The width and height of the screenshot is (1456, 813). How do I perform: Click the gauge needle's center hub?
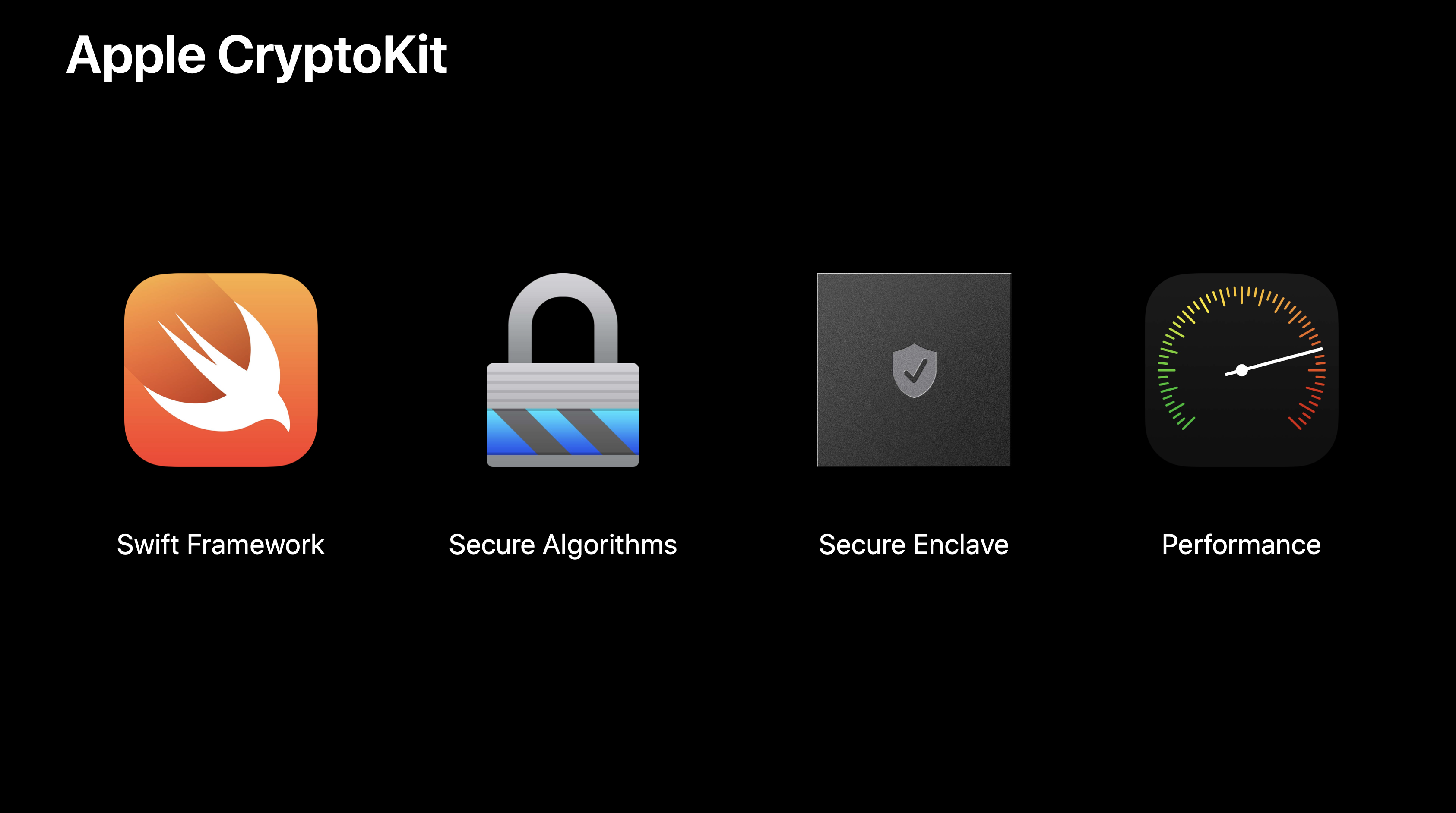click(1241, 371)
